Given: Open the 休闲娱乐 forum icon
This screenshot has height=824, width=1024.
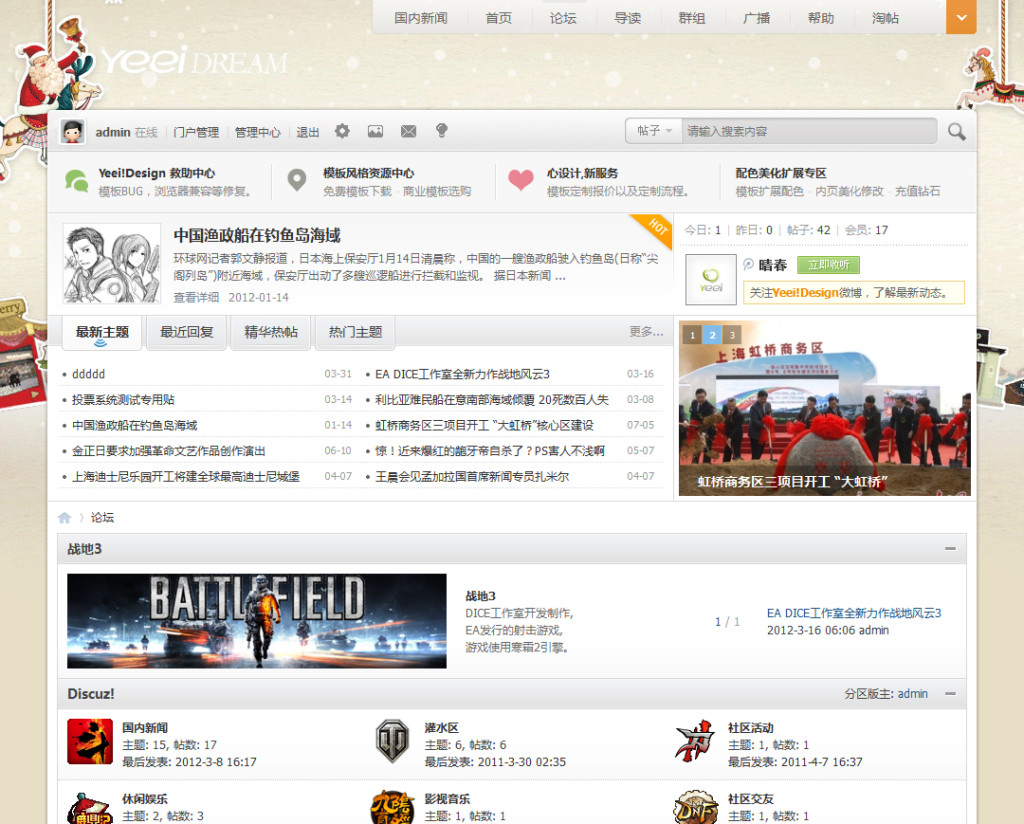Looking at the screenshot, I should tap(90, 808).
